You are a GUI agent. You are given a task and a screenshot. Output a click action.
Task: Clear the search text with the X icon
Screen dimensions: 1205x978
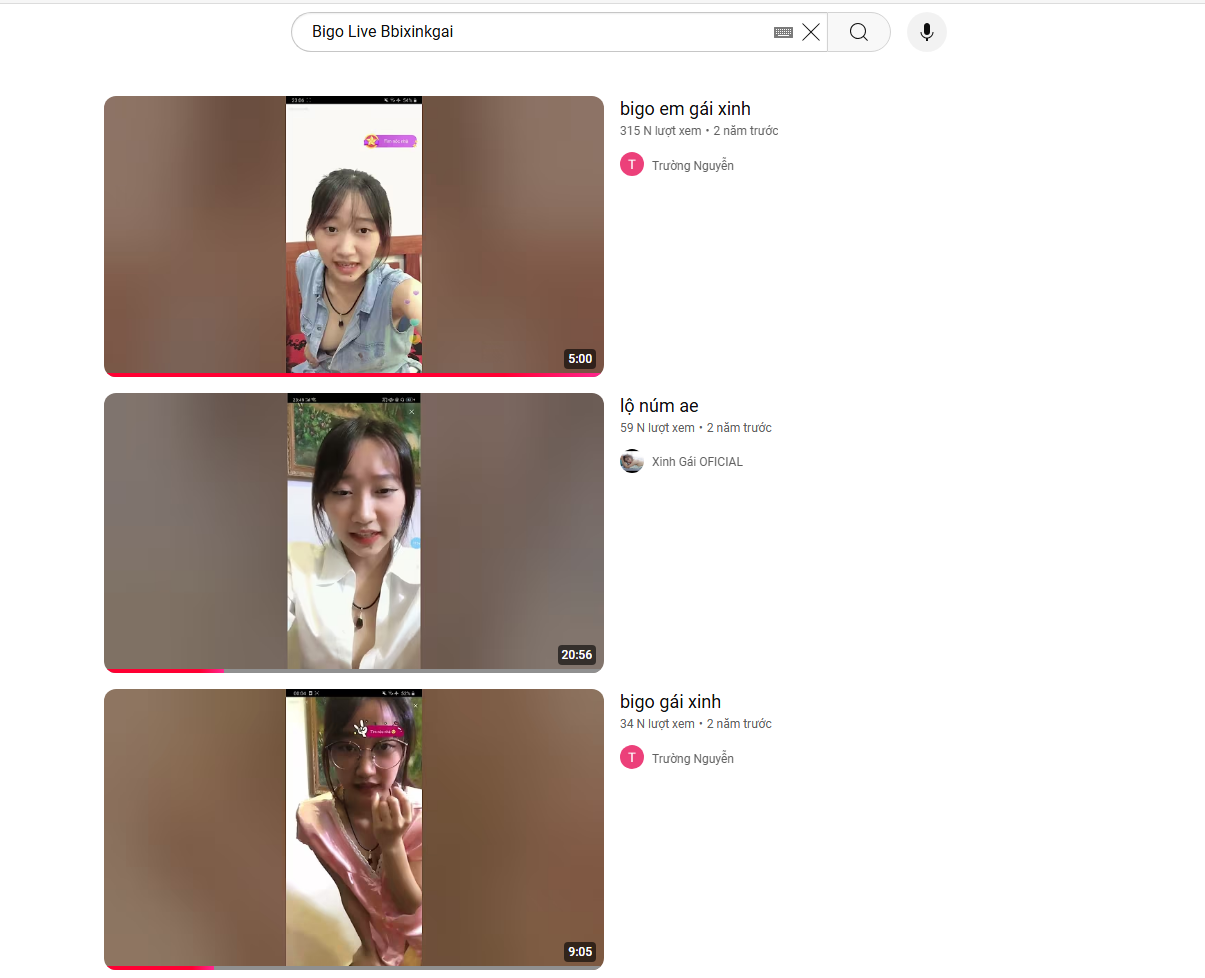tap(811, 32)
